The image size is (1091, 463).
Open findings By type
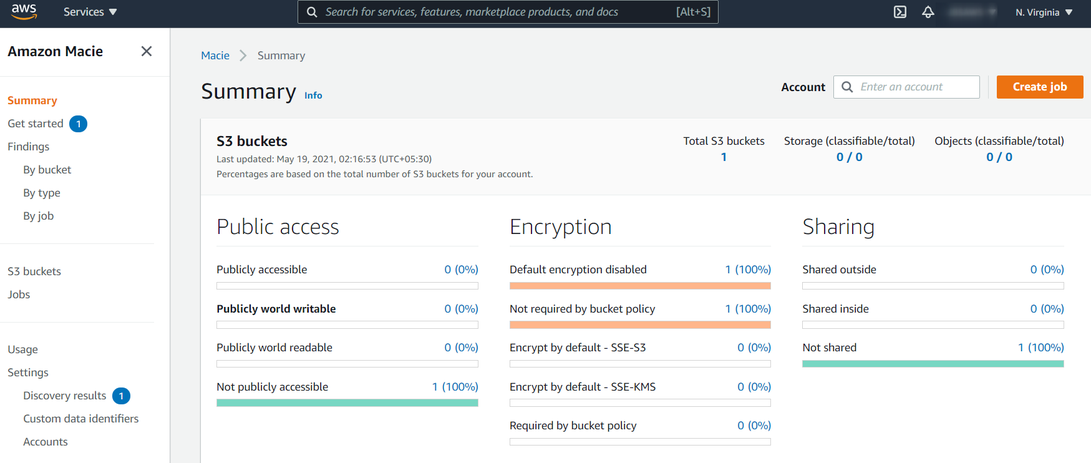click(x=42, y=193)
